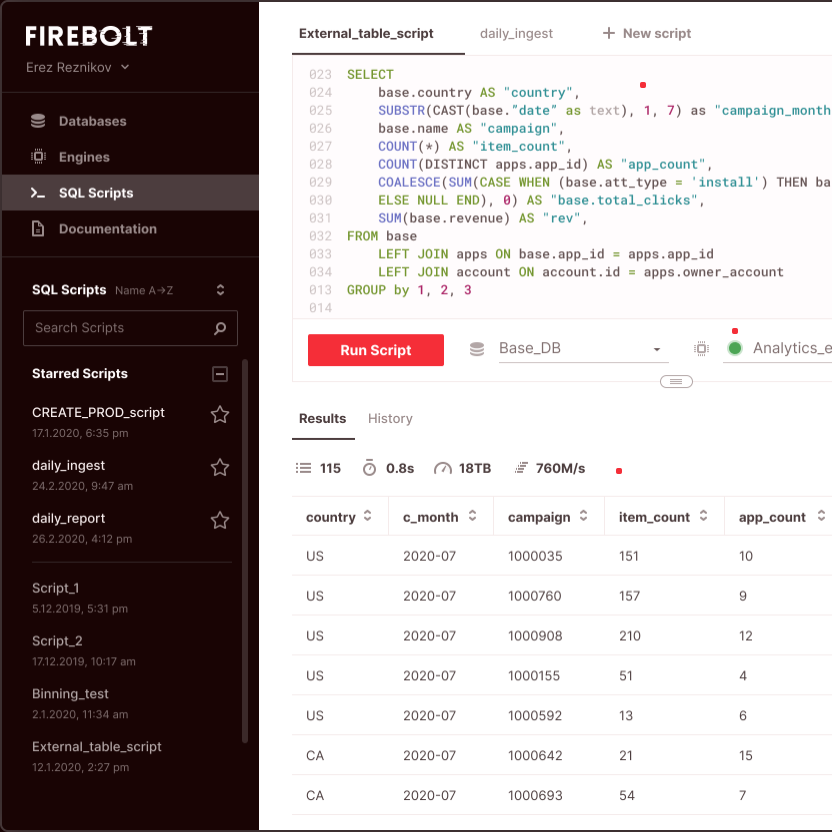832x832 pixels.
Task: Switch to the External_table_script tab
Action: coord(366,33)
